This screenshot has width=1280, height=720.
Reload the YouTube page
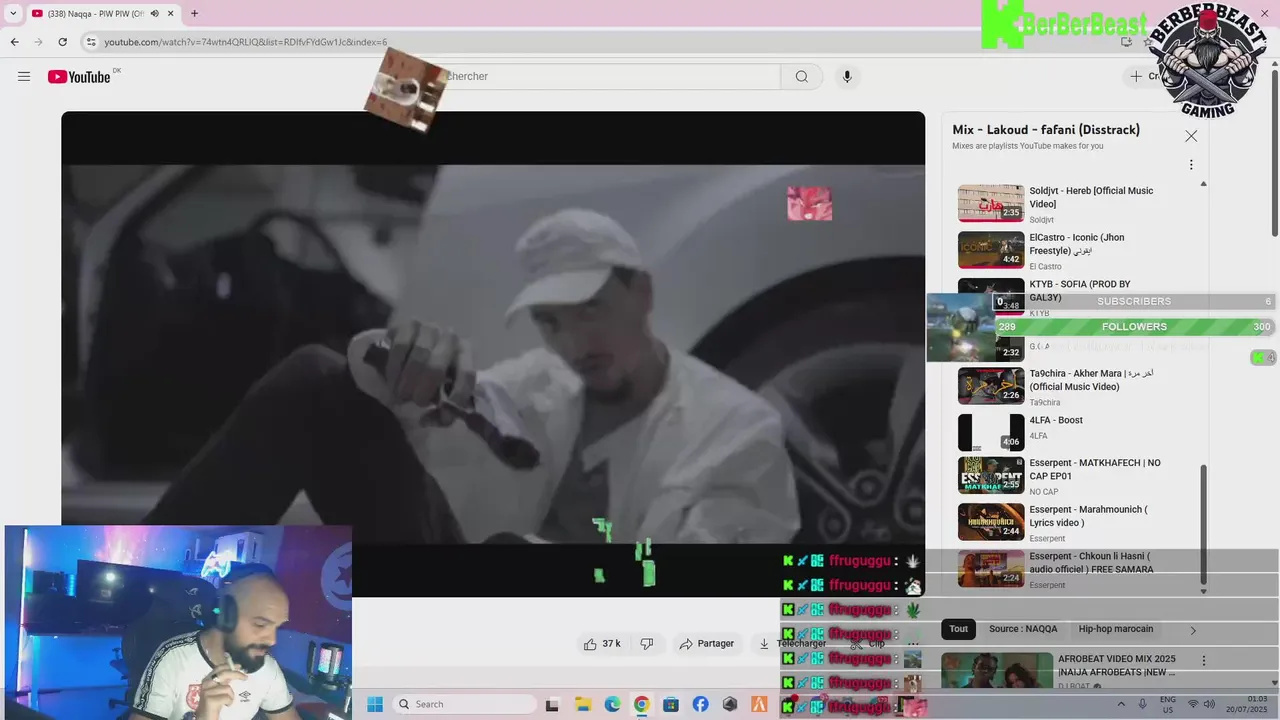tap(62, 42)
